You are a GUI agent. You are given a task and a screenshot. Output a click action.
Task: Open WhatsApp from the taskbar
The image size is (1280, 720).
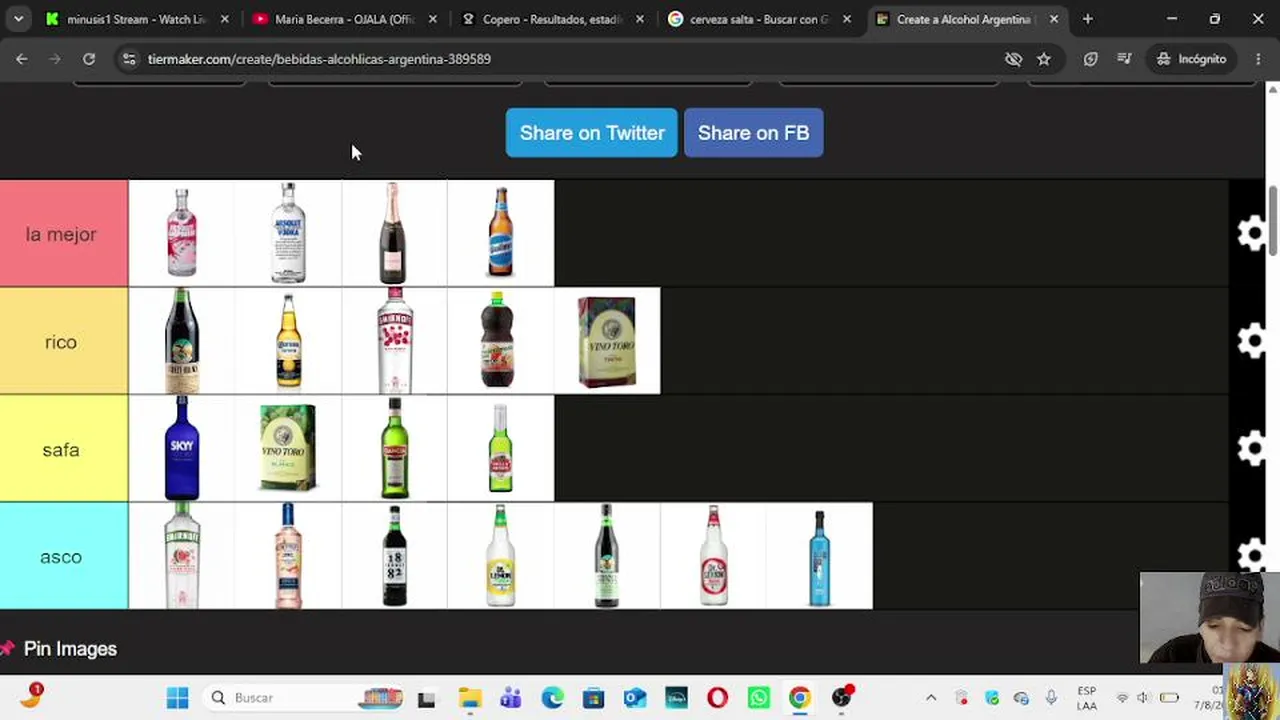tap(758, 698)
